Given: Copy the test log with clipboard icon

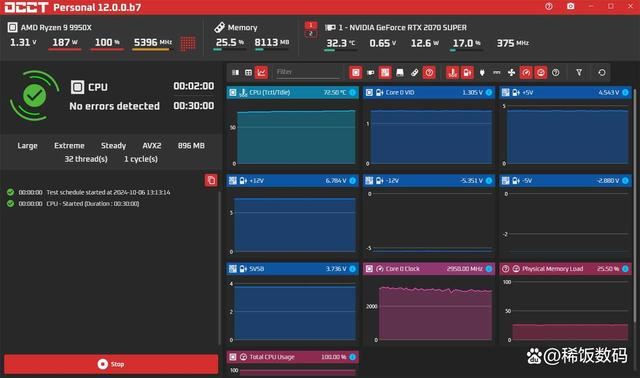Looking at the screenshot, I should [211, 180].
